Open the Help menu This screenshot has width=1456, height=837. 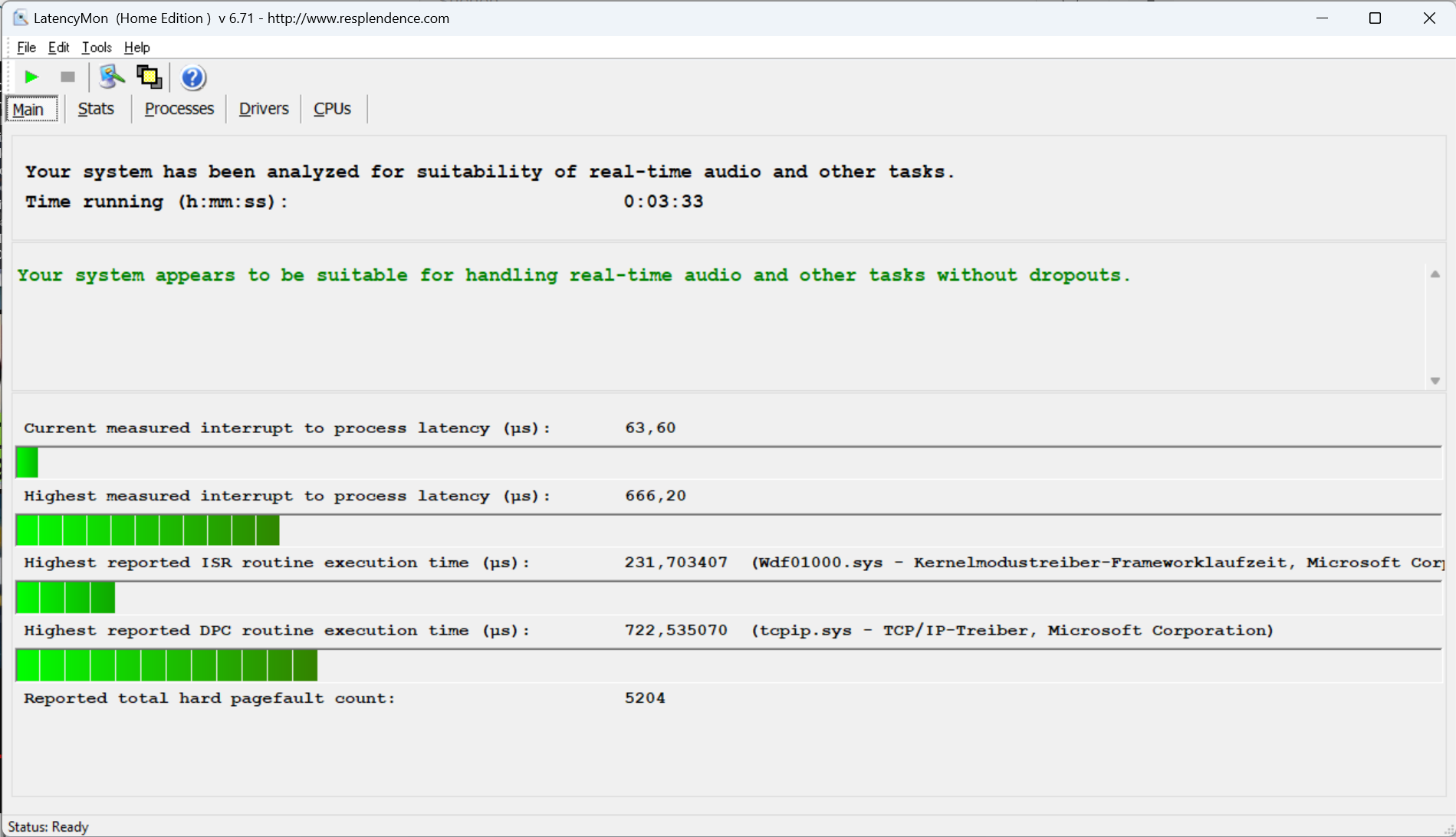coord(136,48)
